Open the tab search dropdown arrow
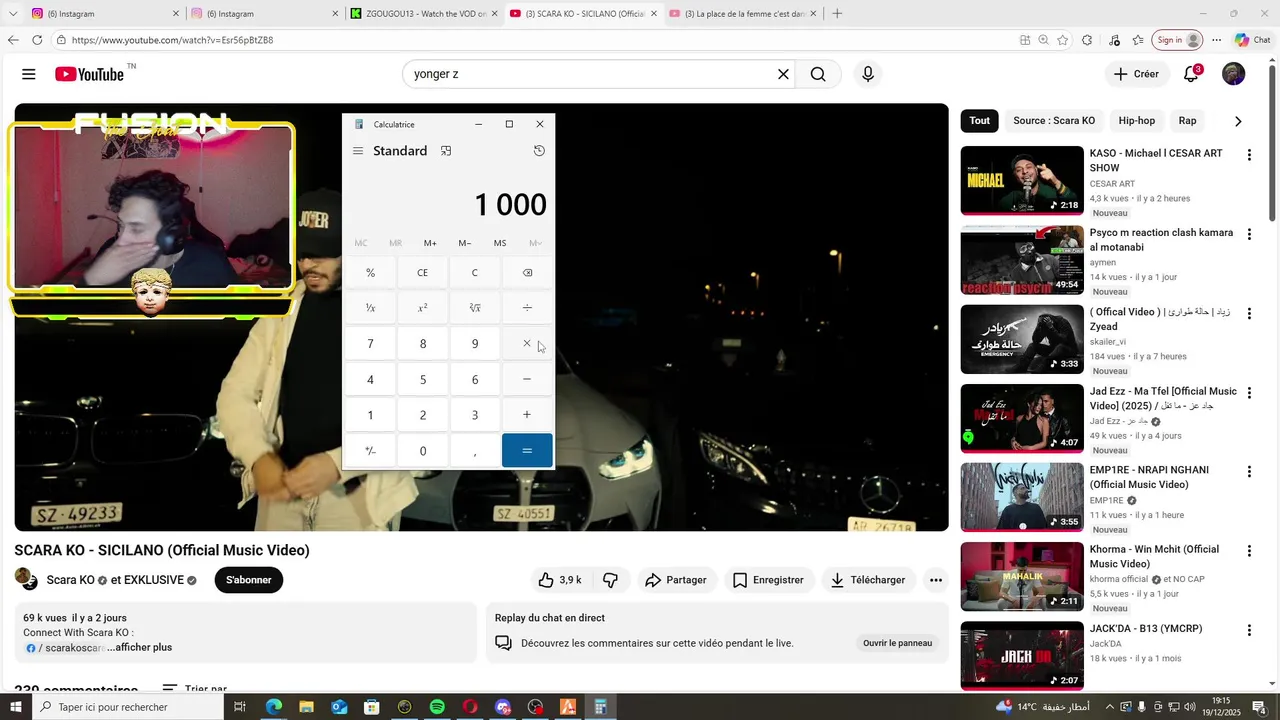 pyautogui.click(x=12, y=14)
